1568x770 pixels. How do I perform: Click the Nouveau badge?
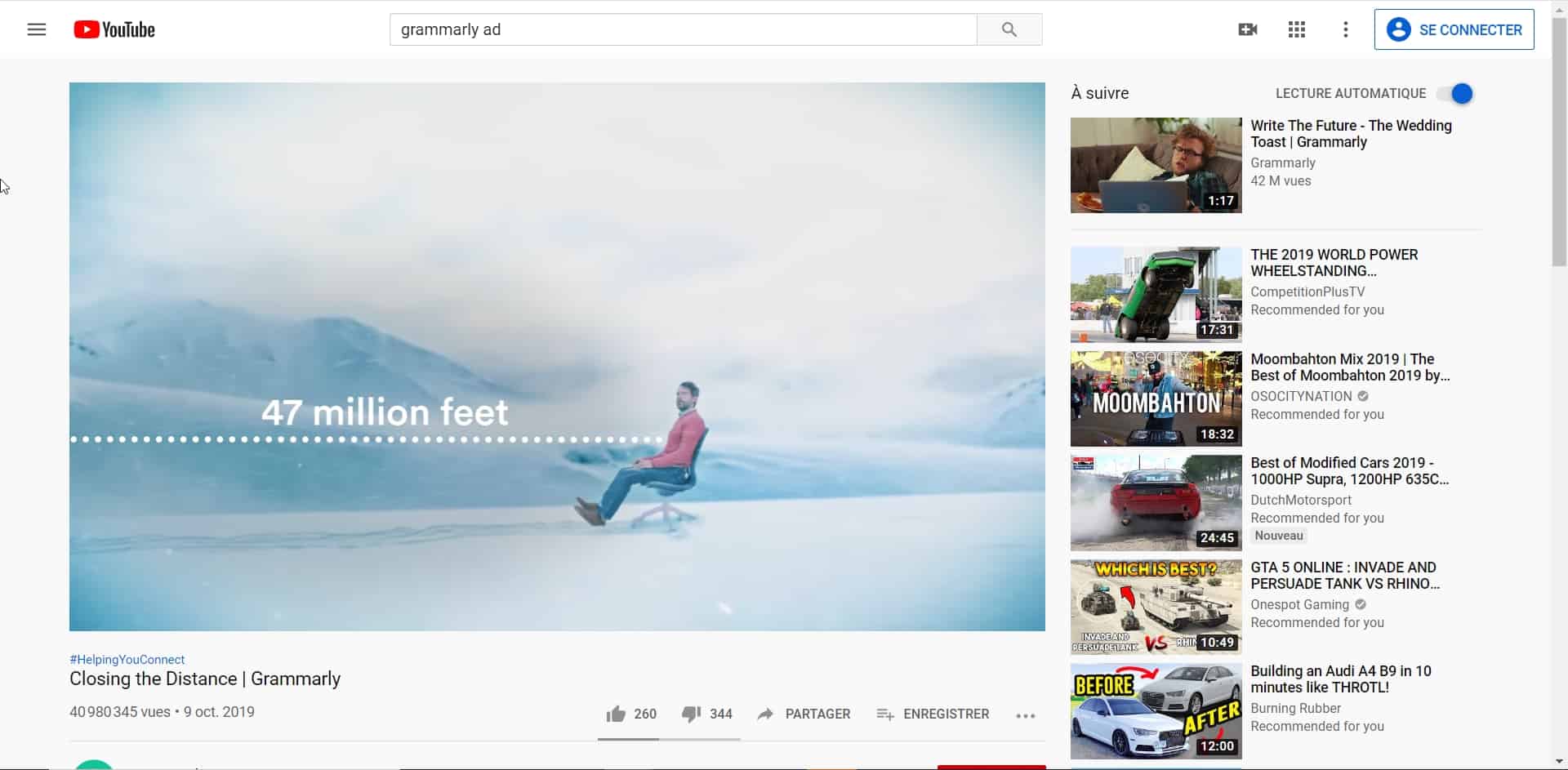tap(1279, 536)
